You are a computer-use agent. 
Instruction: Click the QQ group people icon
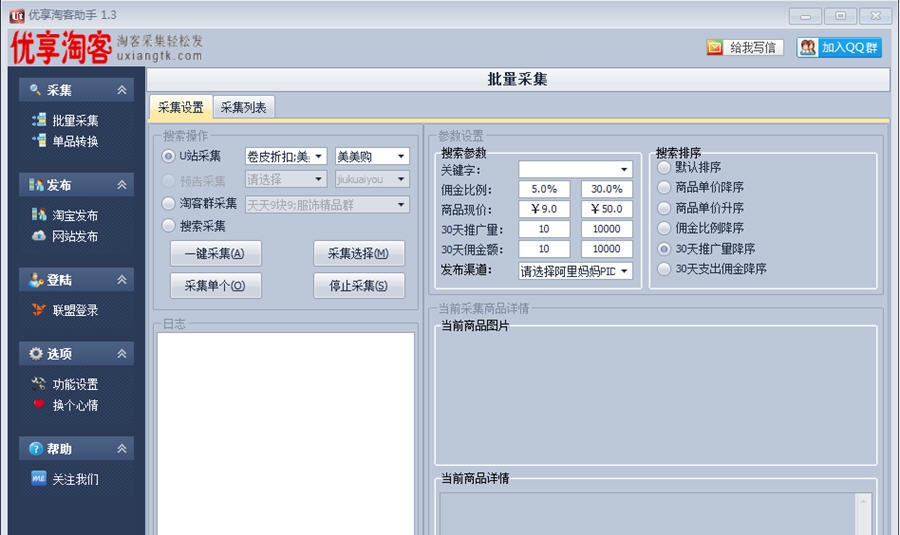pos(808,47)
